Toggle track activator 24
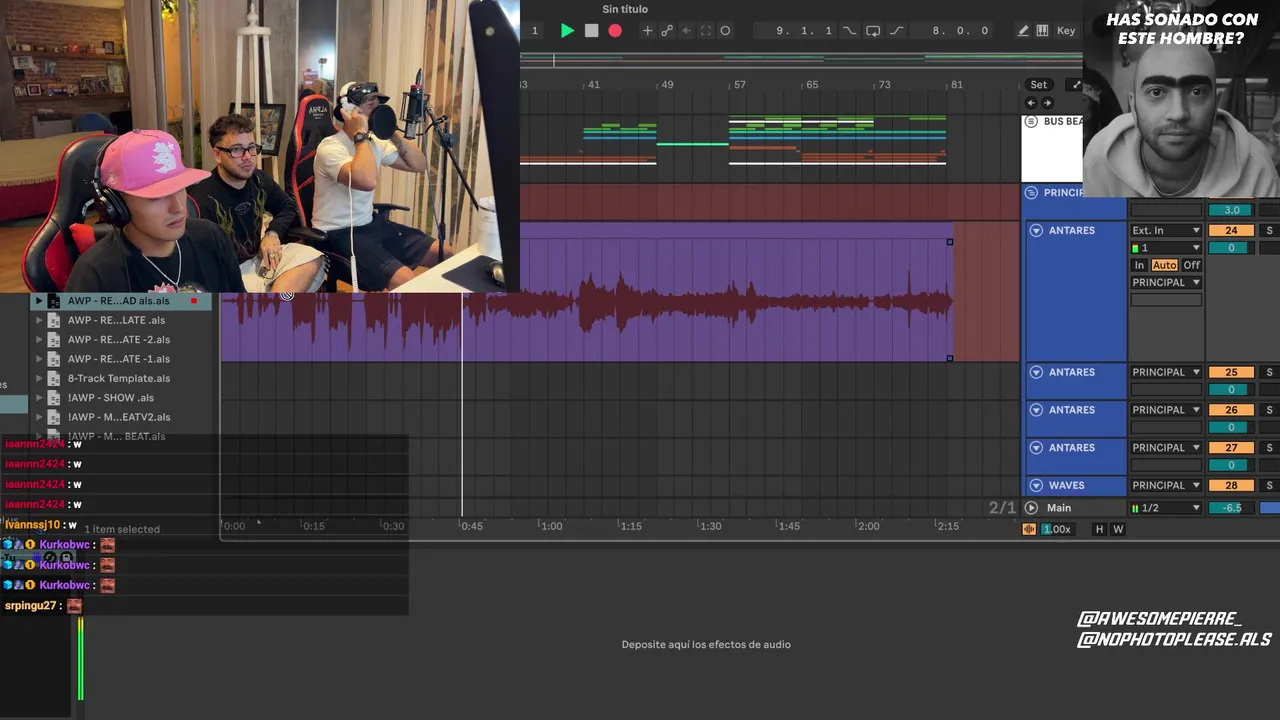This screenshot has width=1280, height=720. click(1231, 231)
